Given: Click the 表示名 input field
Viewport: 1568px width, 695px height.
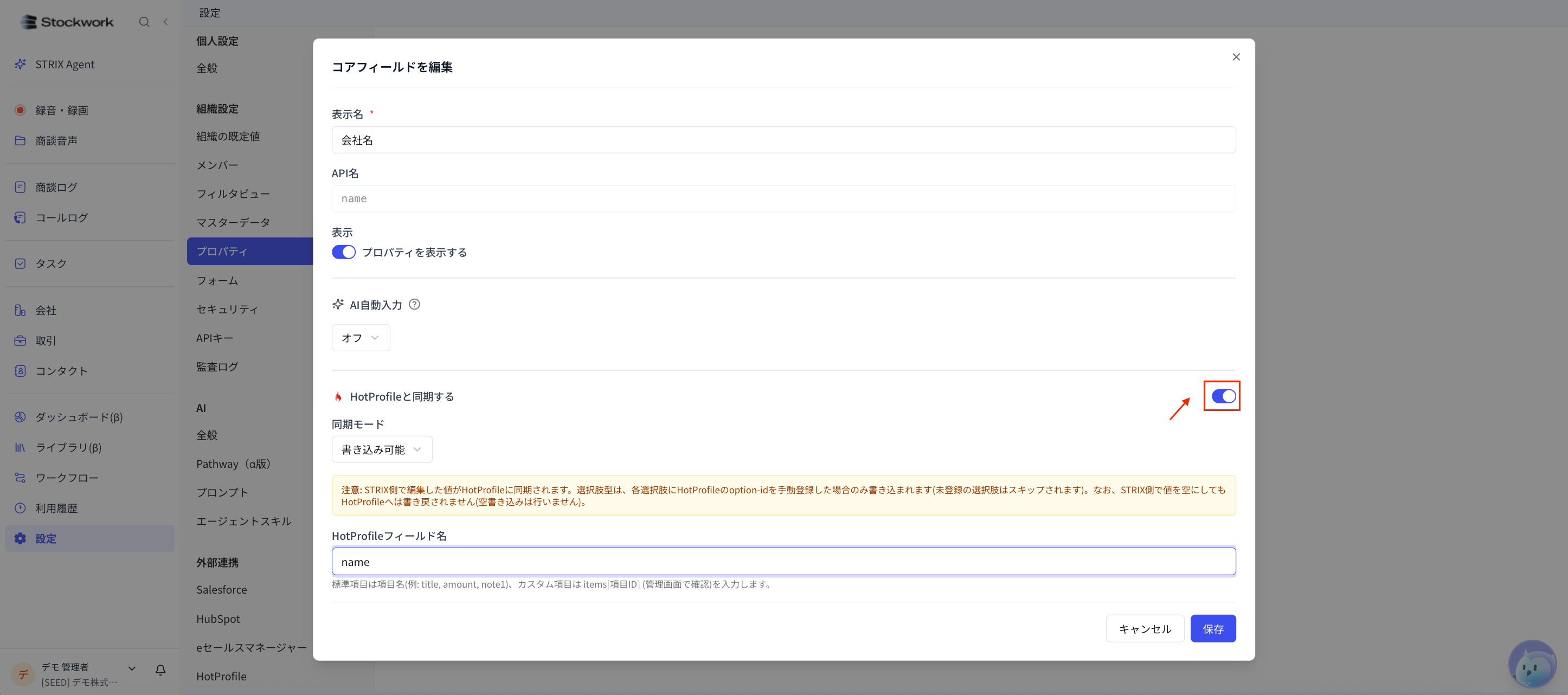Looking at the screenshot, I should [783, 140].
